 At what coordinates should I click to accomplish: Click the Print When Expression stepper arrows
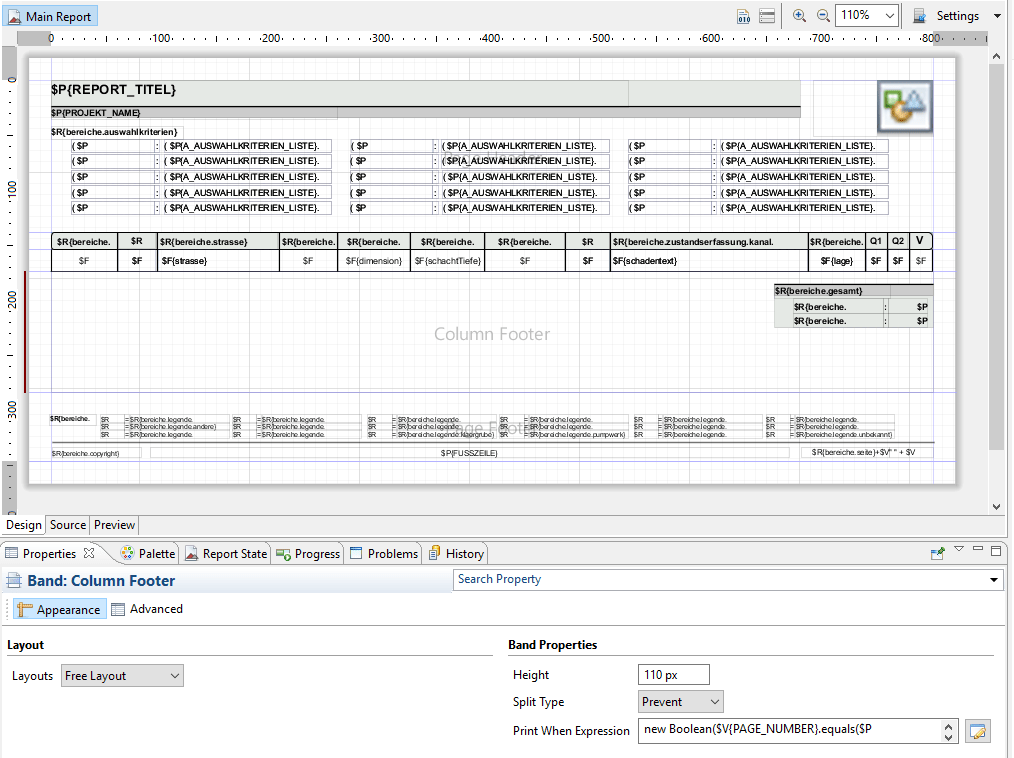[x=948, y=731]
